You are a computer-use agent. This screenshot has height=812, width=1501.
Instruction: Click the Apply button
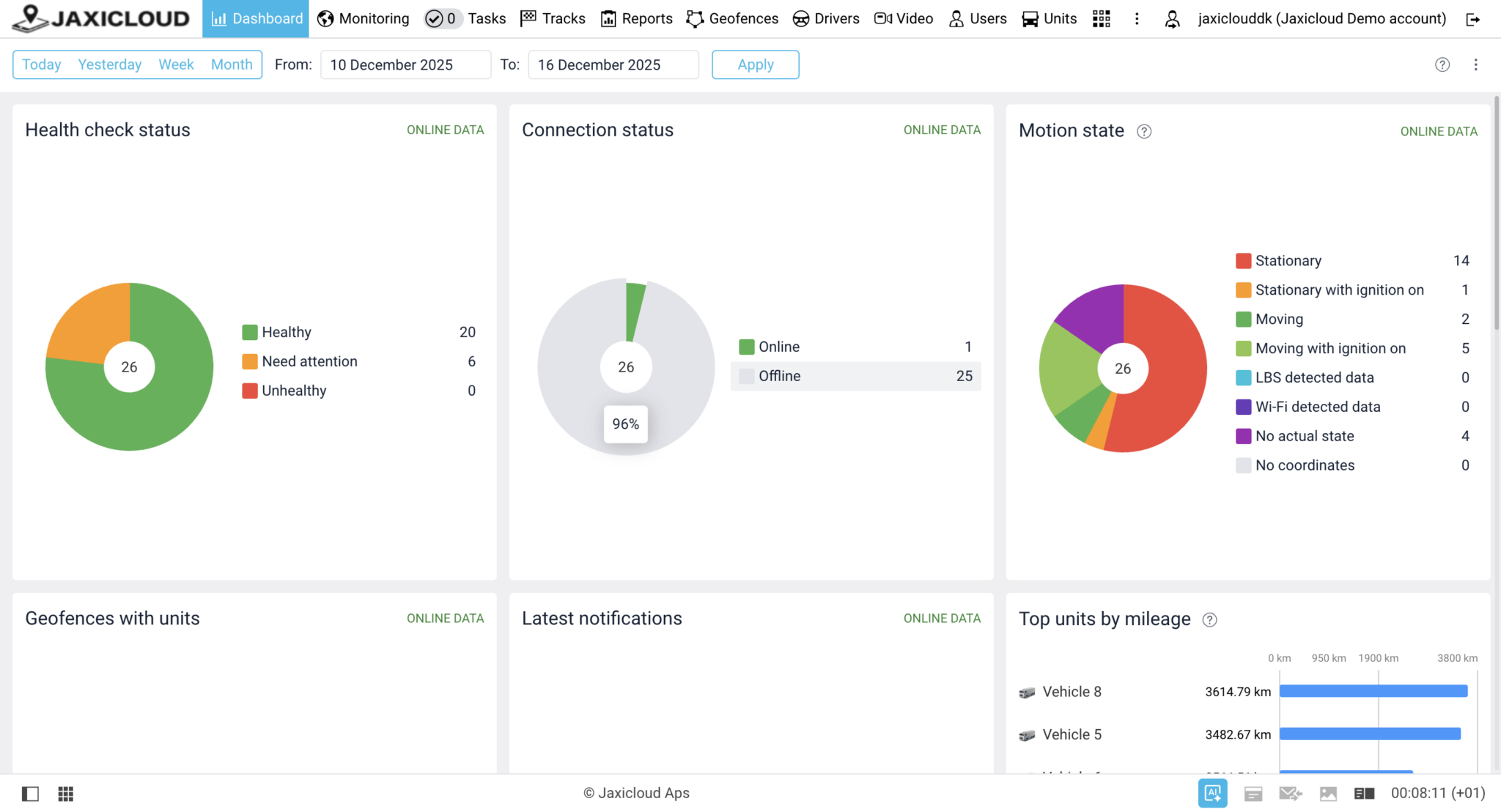tap(756, 64)
